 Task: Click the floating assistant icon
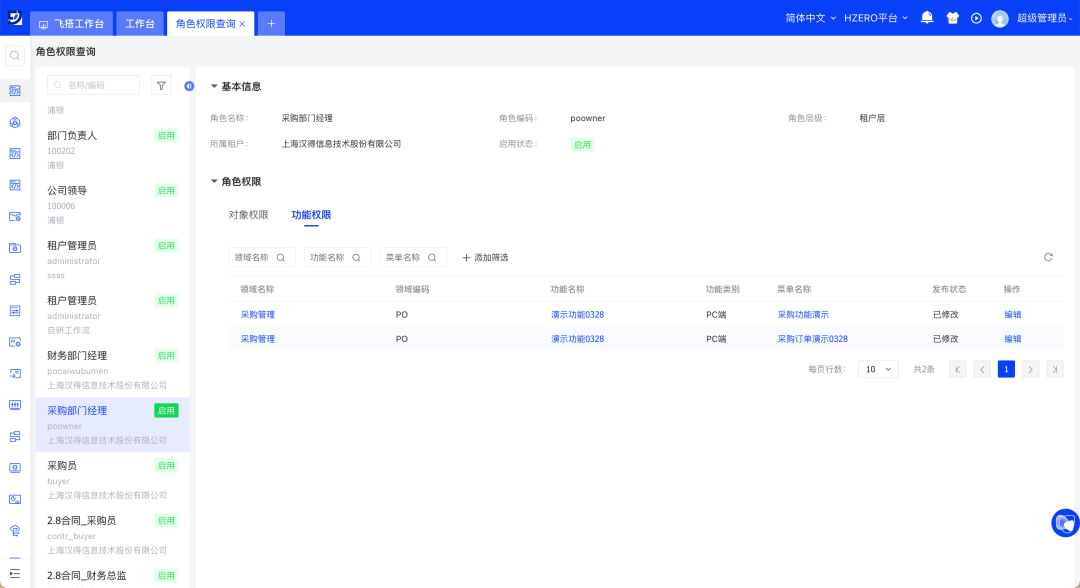(1065, 522)
